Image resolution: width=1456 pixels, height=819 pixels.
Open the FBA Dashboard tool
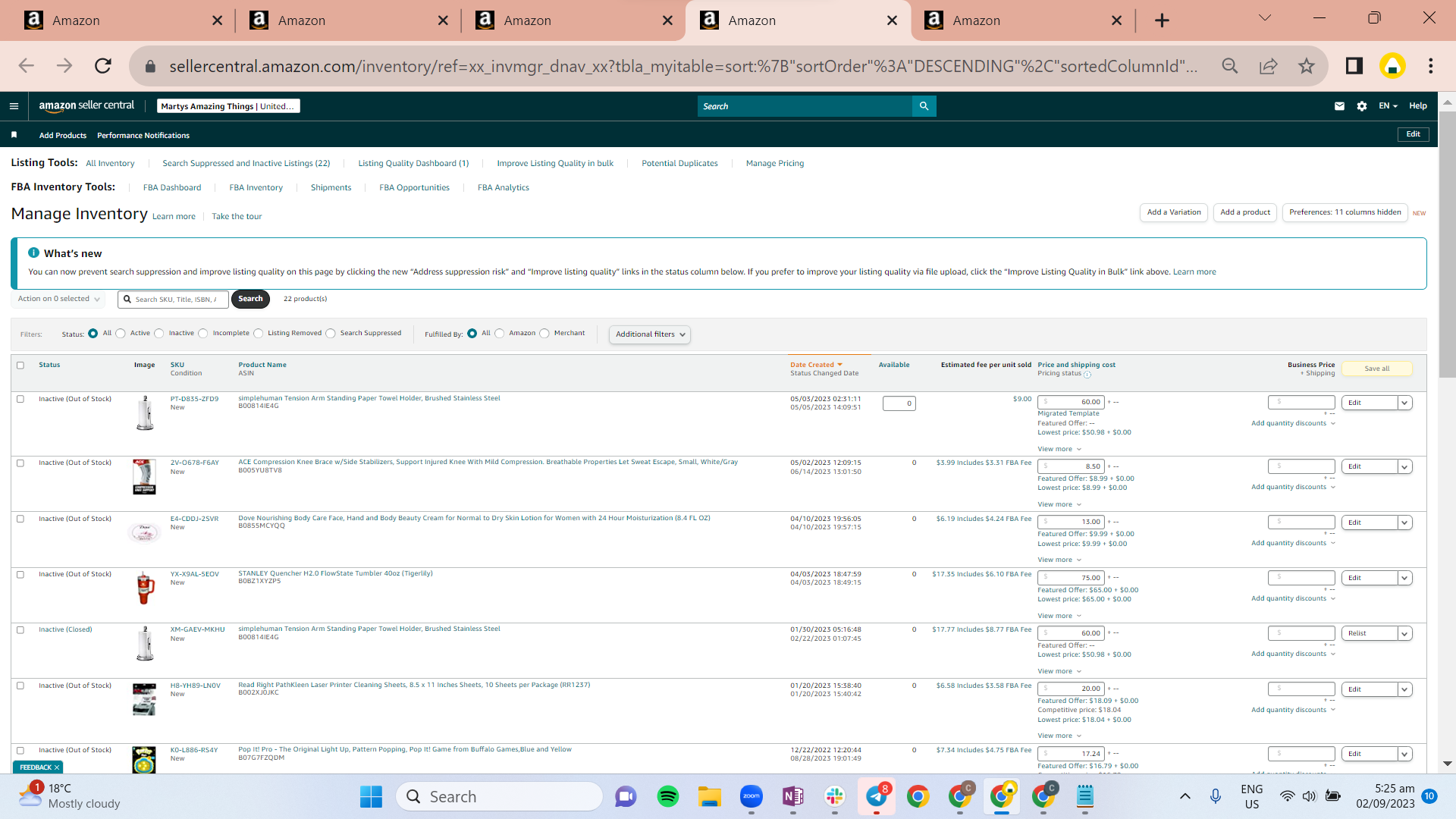point(172,187)
